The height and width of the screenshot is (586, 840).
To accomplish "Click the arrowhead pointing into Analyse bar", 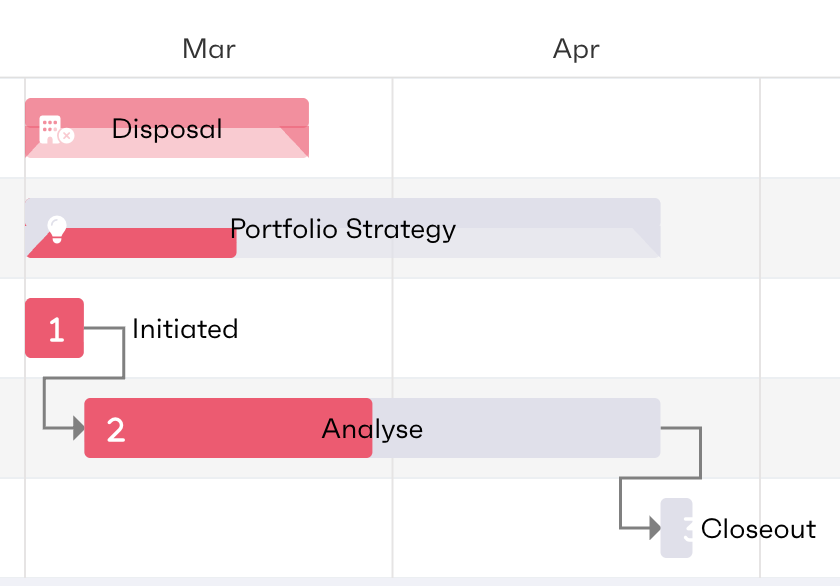I will tap(78, 429).
